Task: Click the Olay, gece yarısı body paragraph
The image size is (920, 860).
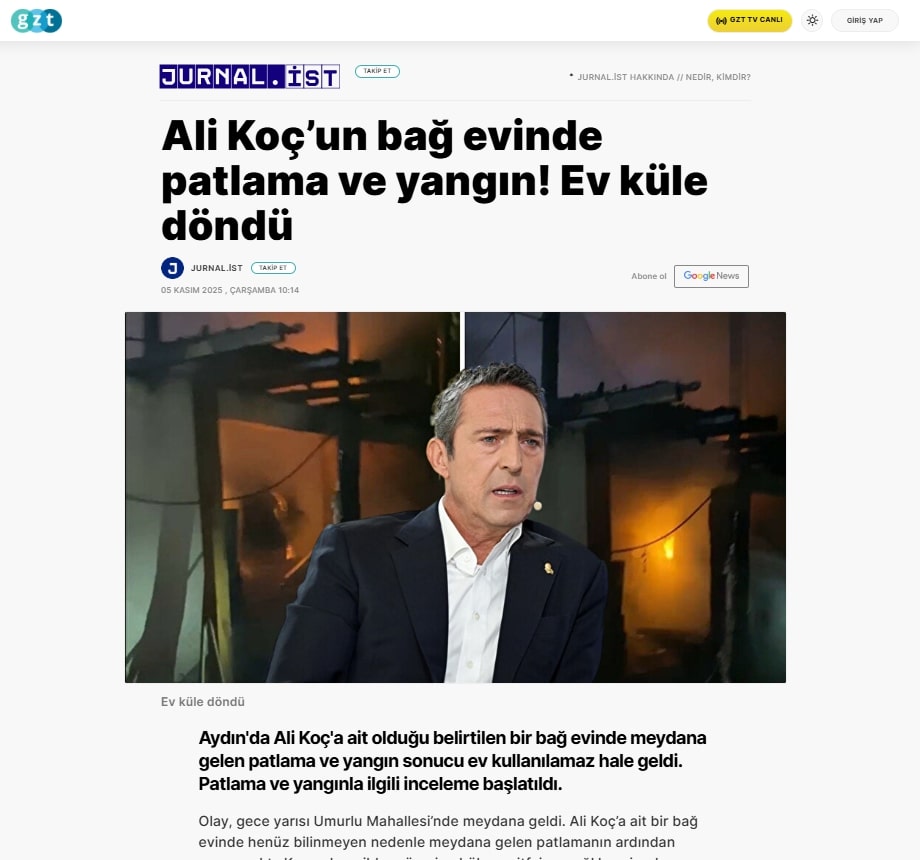Action: (448, 836)
